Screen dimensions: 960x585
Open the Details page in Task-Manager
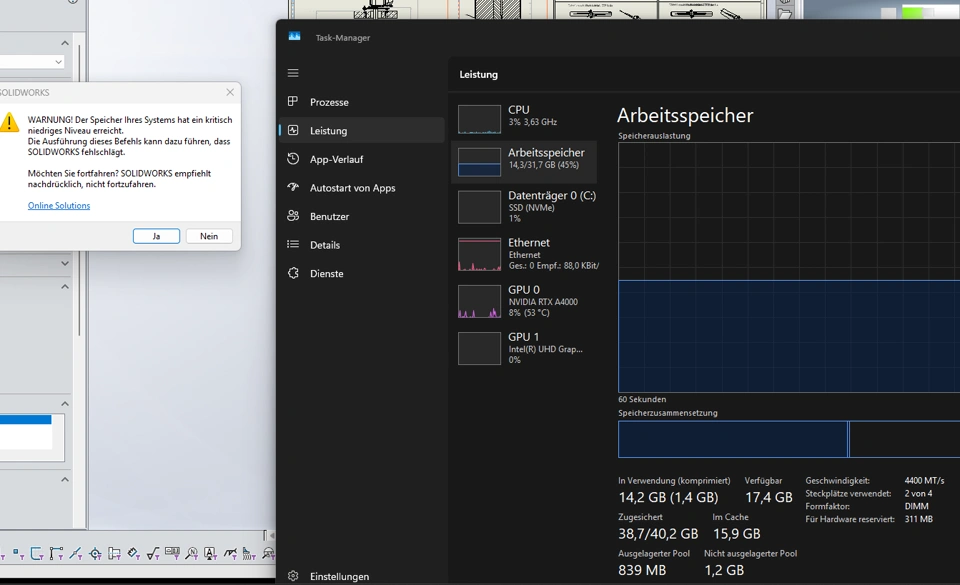tap(361, 245)
